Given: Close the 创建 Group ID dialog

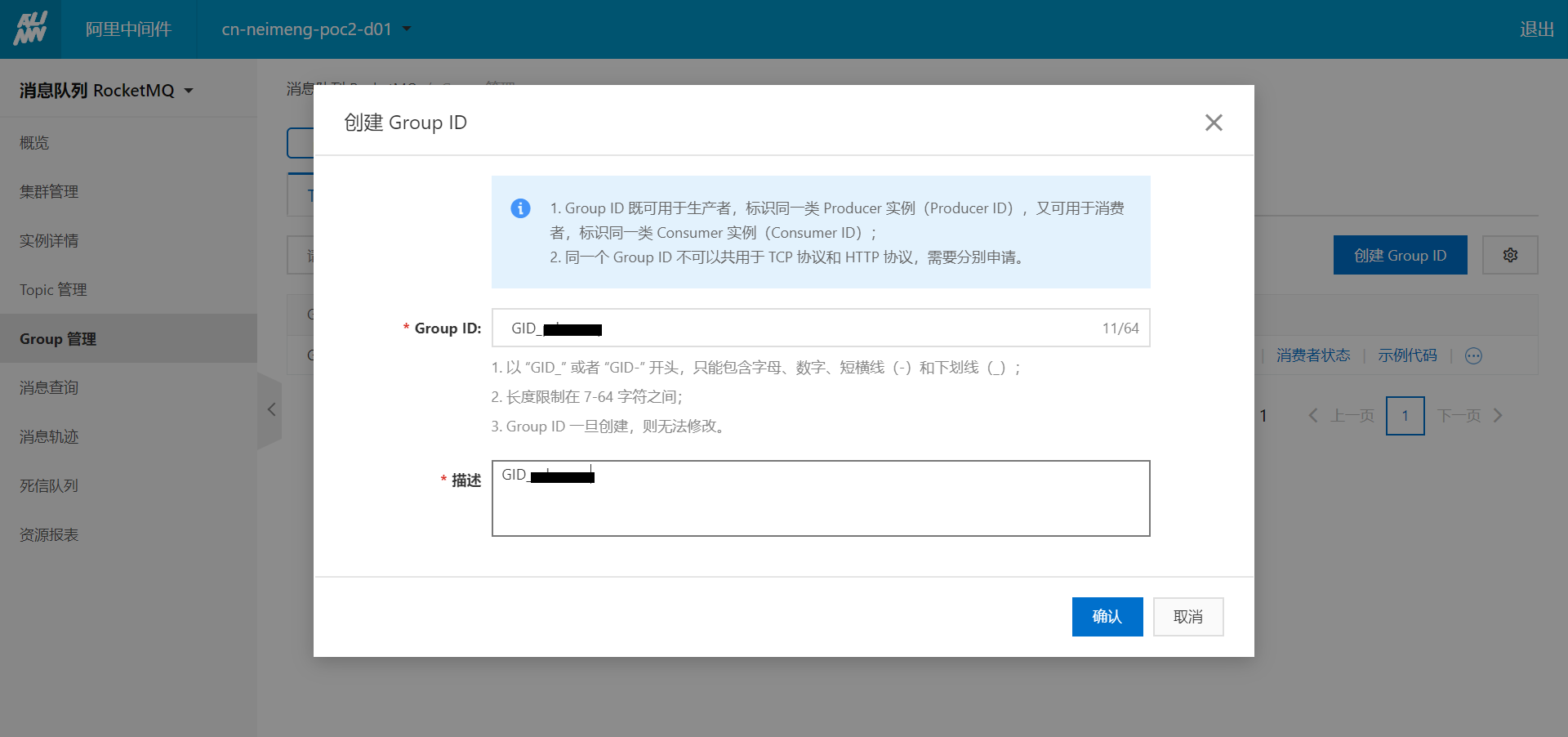Looking at the screenshot, I should (1214, 123).
